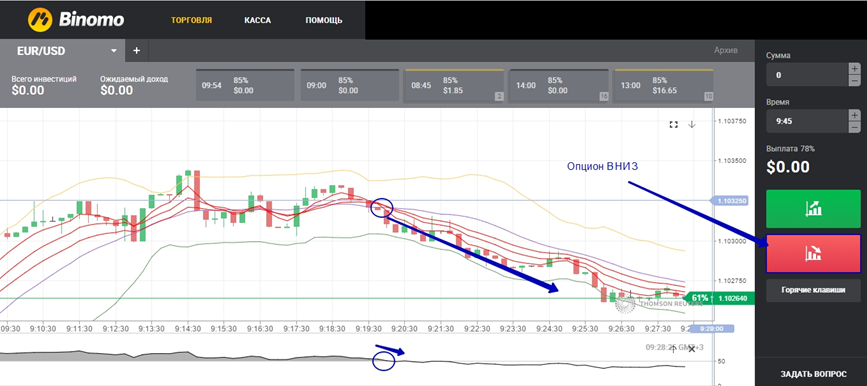The width and height of the screenshot is (867, 386).
Task: Click the Binomo logo
Action: 76,20
